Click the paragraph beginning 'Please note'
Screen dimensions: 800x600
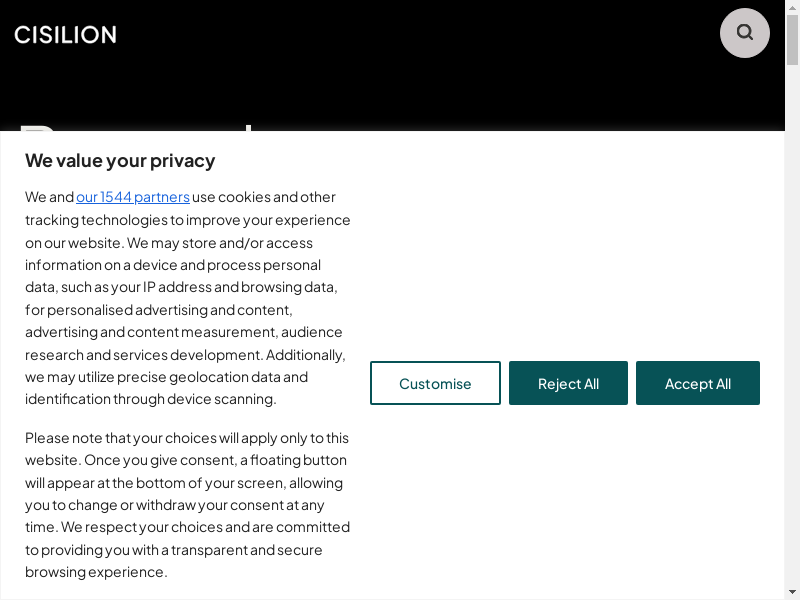tap(187, 505)
